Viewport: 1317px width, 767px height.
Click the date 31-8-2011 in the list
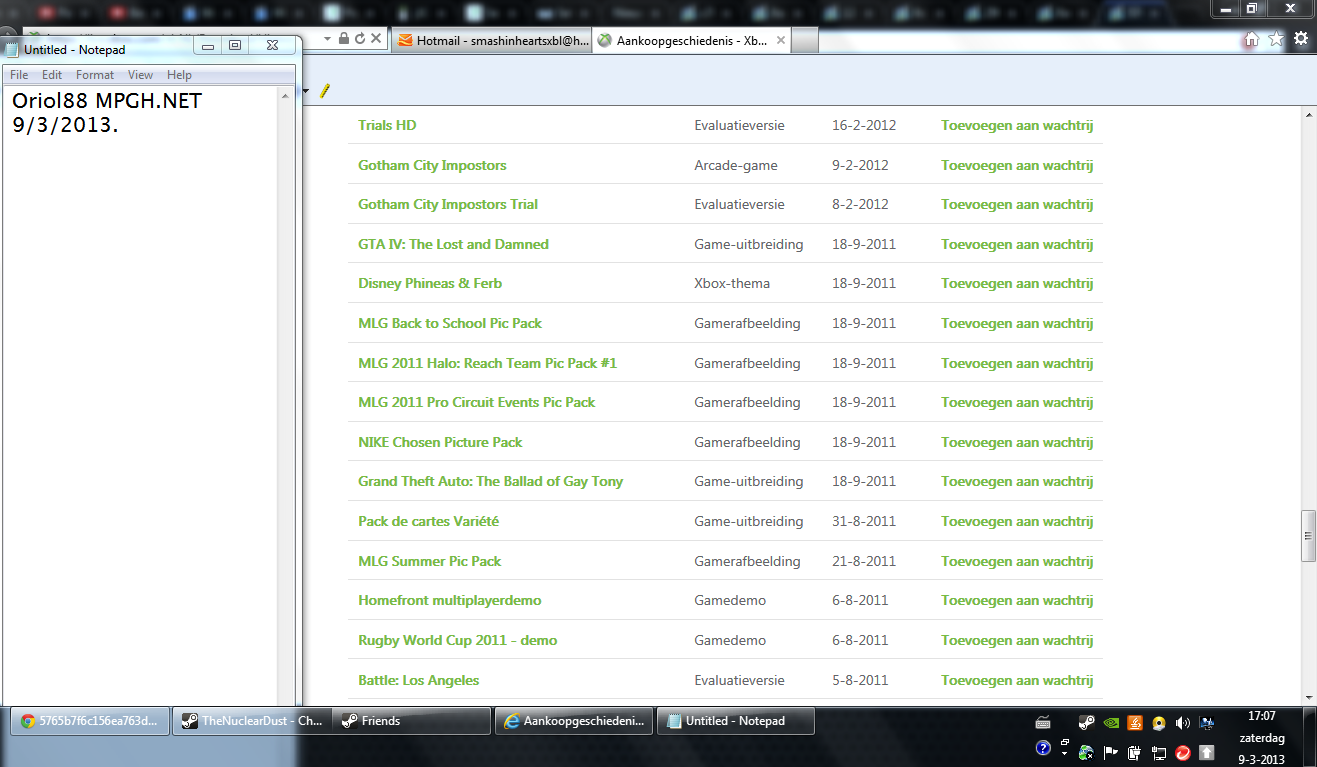864,521
